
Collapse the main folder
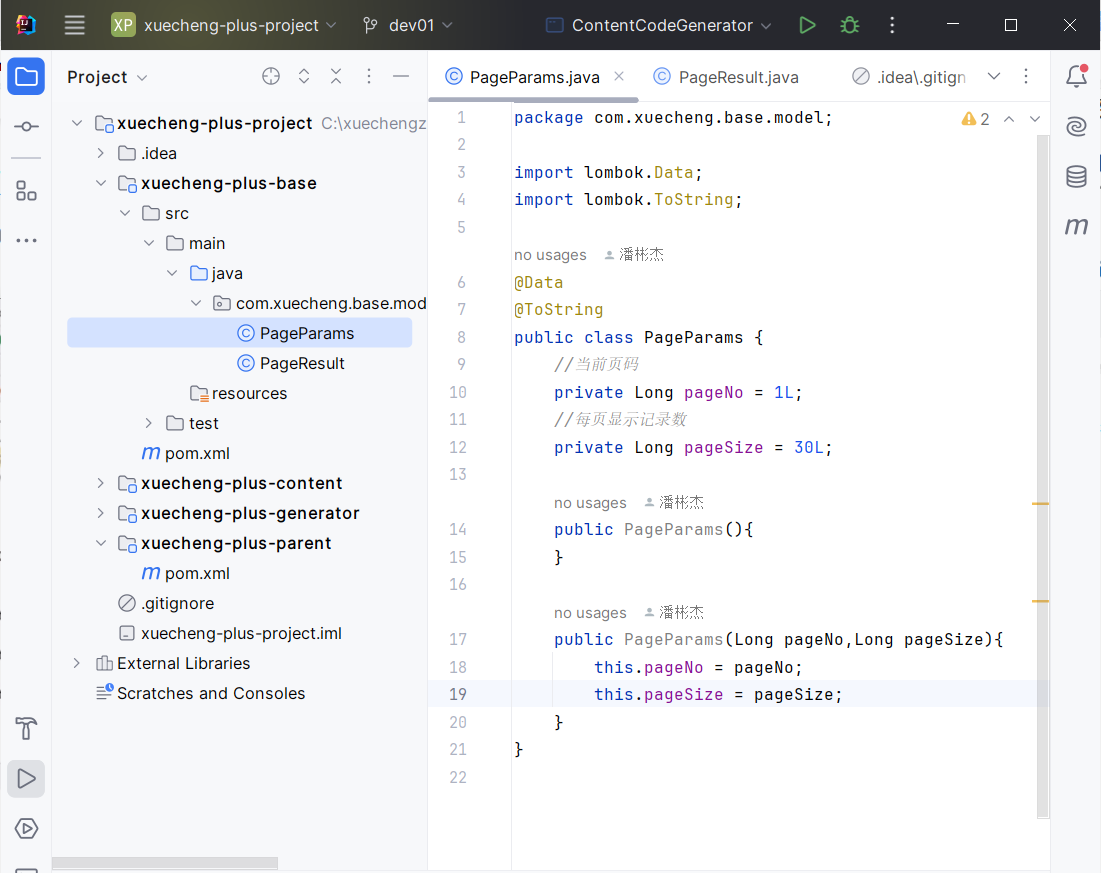tap(149, 243)
